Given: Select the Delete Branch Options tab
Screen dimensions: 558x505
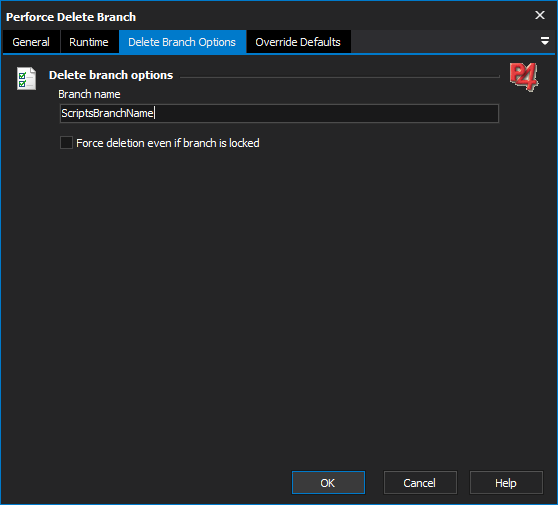Looking at the screenshot, I should [x=182, y=42].
